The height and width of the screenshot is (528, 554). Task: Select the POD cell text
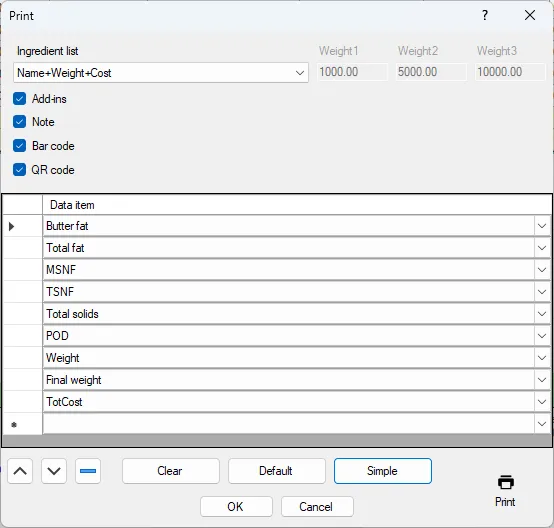click(57, 336)
